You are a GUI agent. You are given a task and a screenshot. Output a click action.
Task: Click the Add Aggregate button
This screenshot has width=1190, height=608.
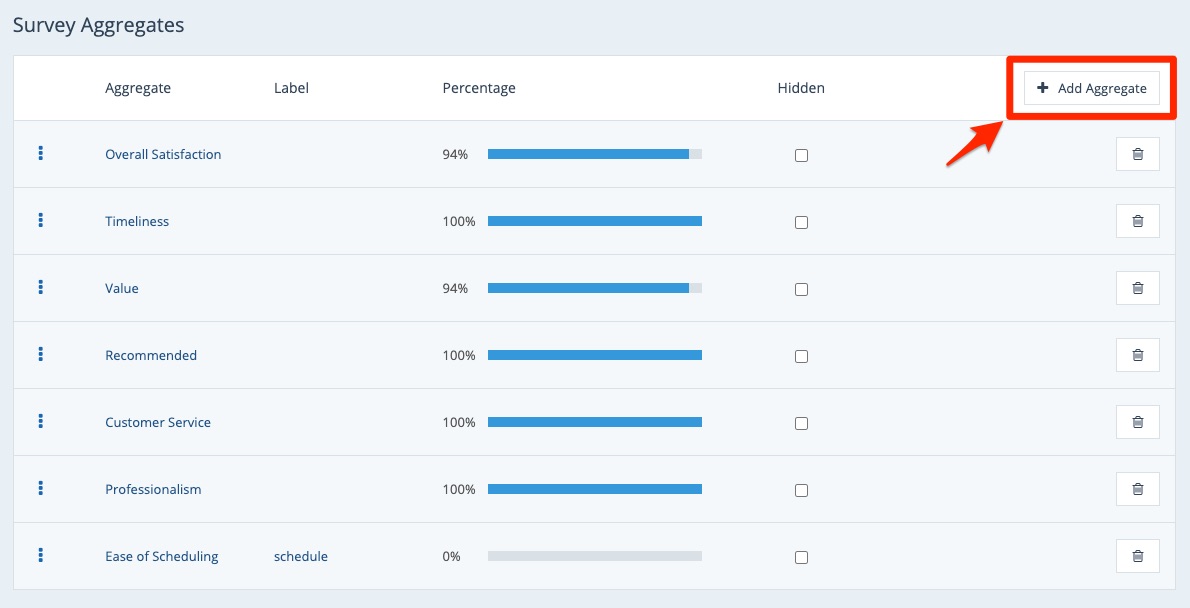[x=1091, y=88]
